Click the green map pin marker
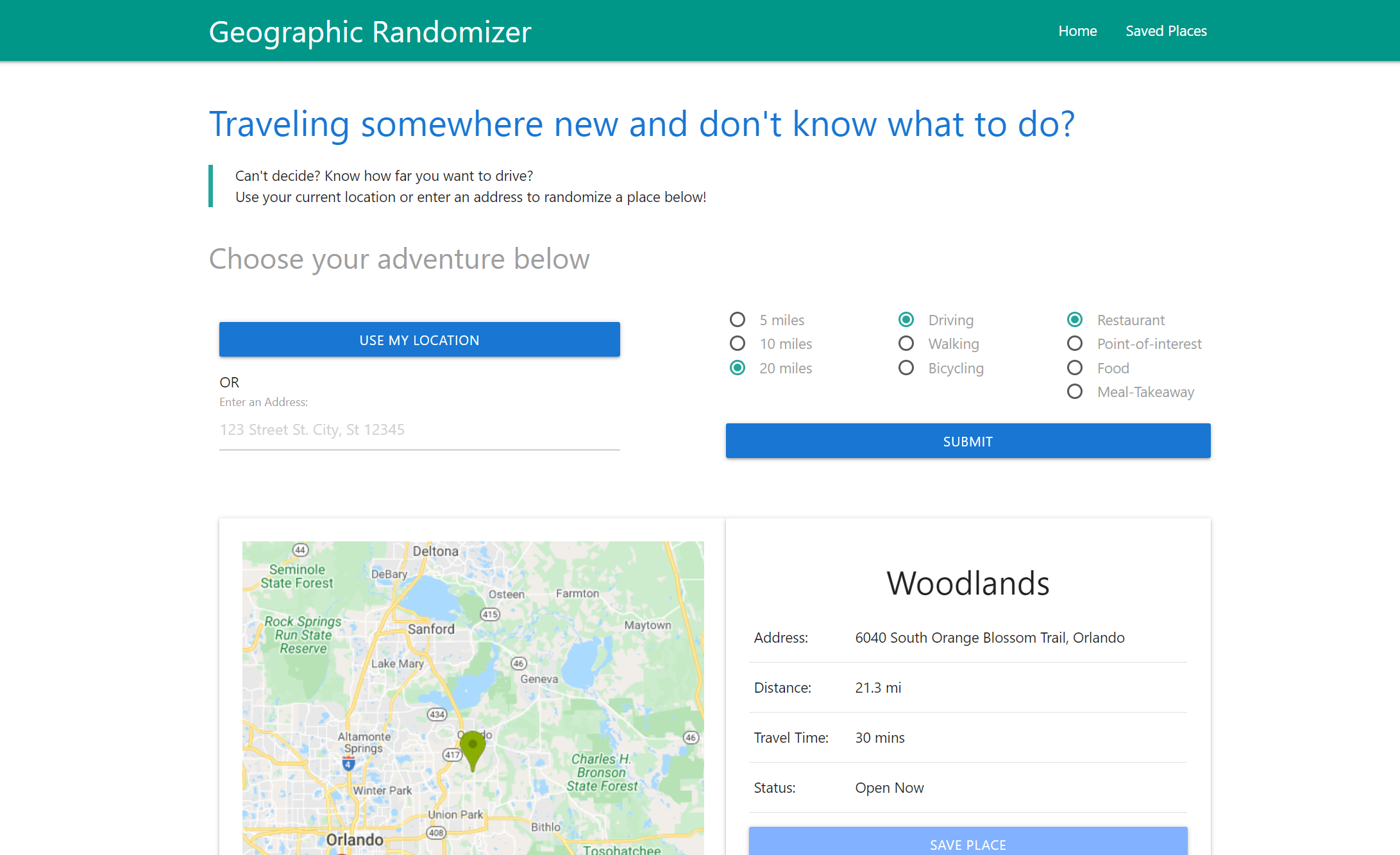The width and height of the screenshot is (1400, 855). coord(473,750)
